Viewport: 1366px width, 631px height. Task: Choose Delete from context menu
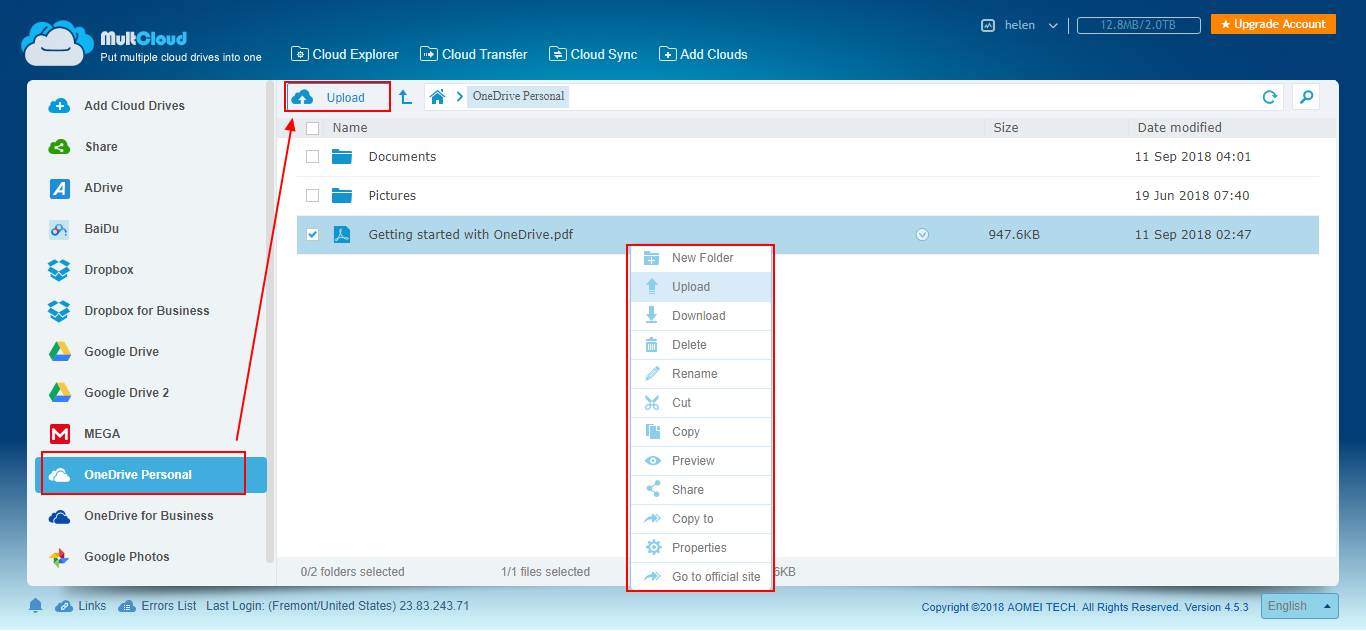[x=701, y=345]
